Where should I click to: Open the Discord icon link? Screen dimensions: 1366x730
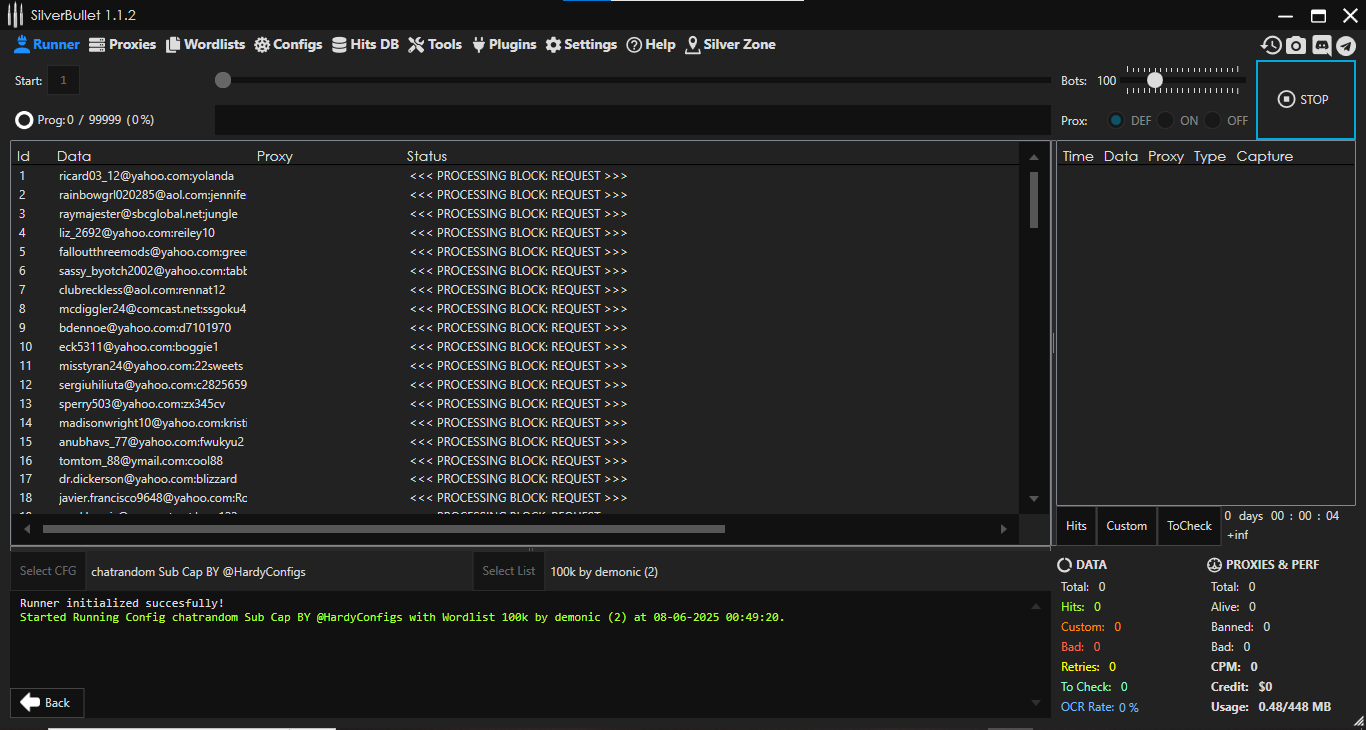click(1321, 45)
